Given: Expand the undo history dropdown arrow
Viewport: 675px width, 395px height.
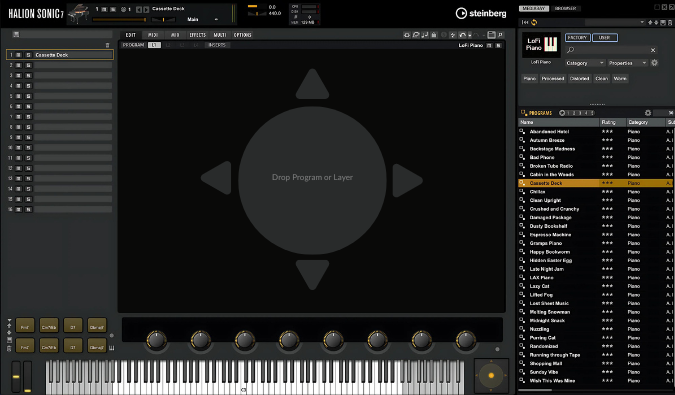Looking at the screenshot, I should pyautogui.click(x=470, y=35).
